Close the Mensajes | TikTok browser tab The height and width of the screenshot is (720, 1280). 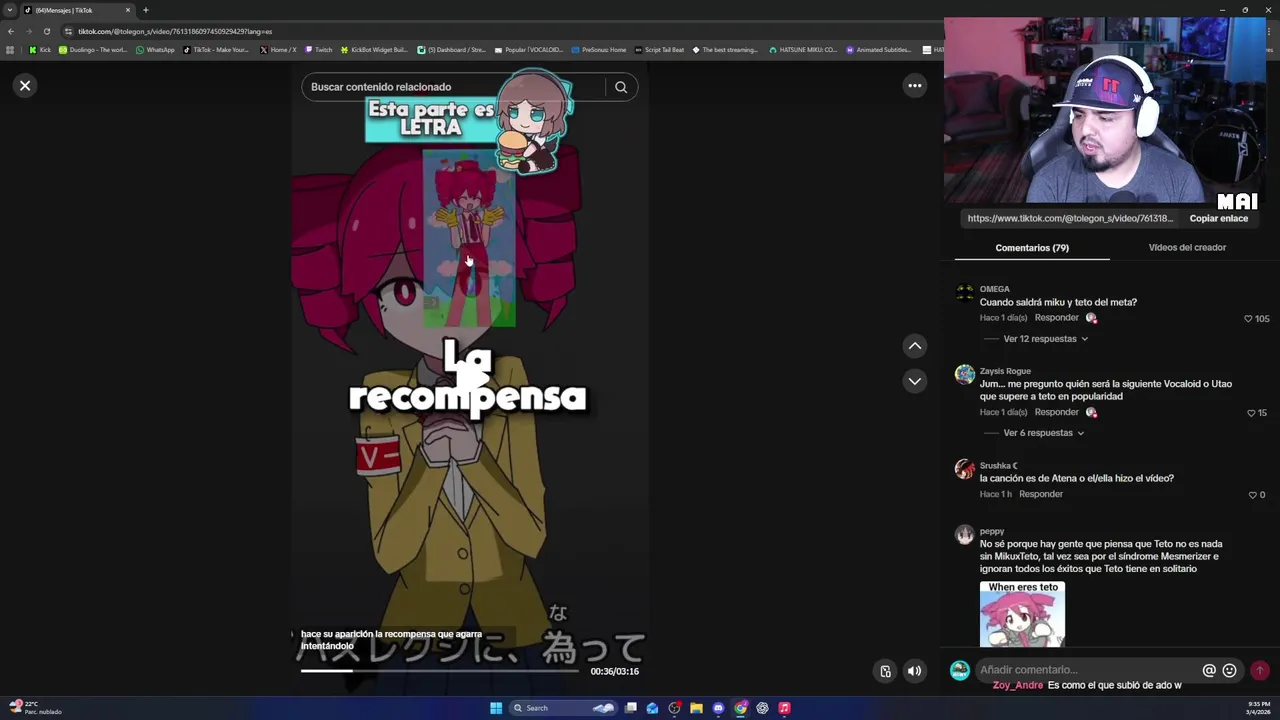pos(128,10)
